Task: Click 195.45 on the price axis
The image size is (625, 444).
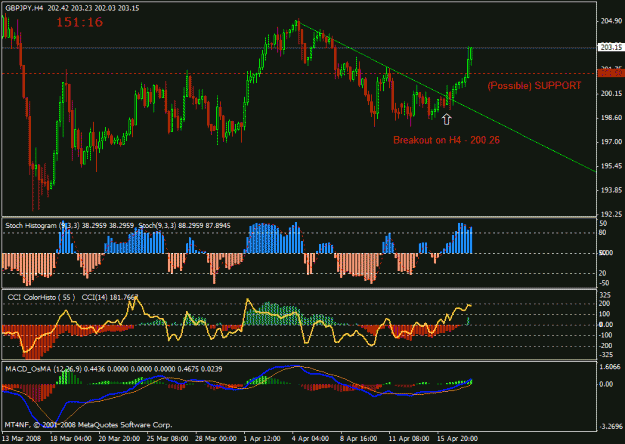Action: [x=611, y=166]
